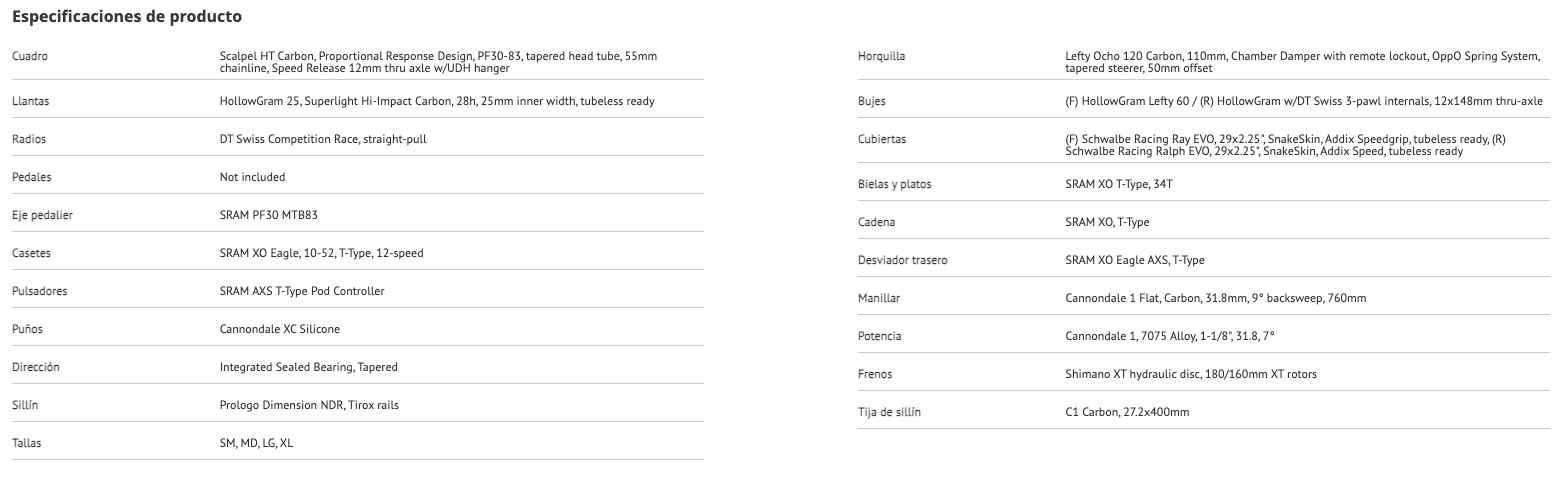The image size is (1563, 477).
Task: Click the 'Casetes' row label
Action: tap(31, 253)
